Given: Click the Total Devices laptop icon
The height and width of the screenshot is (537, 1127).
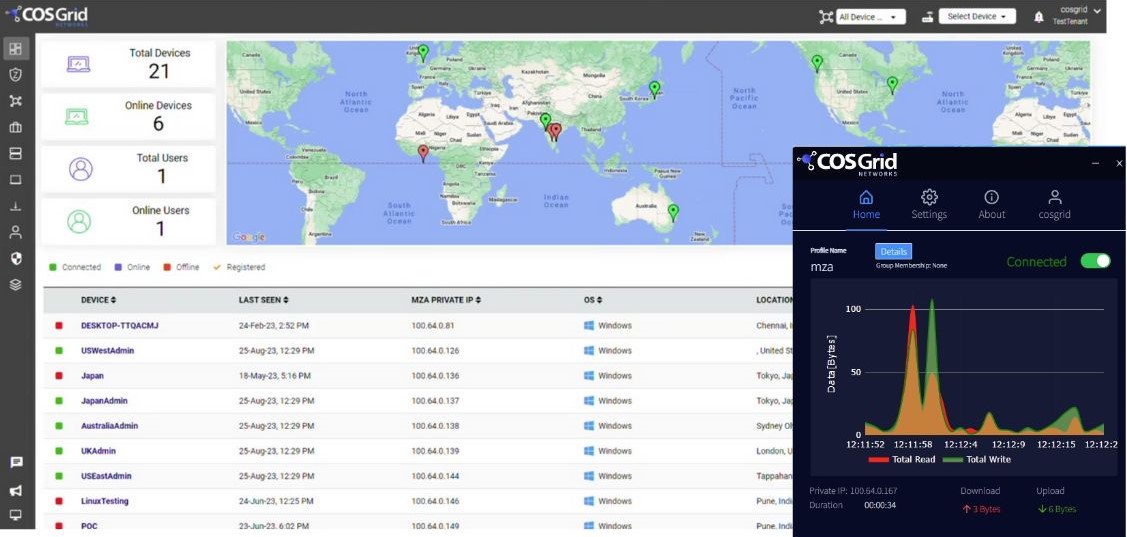Looking at the screenshot, I should point(78,65).
